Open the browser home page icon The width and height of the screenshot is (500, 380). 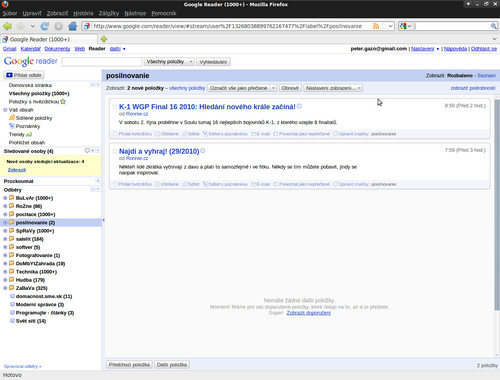[x=72, y=26]
